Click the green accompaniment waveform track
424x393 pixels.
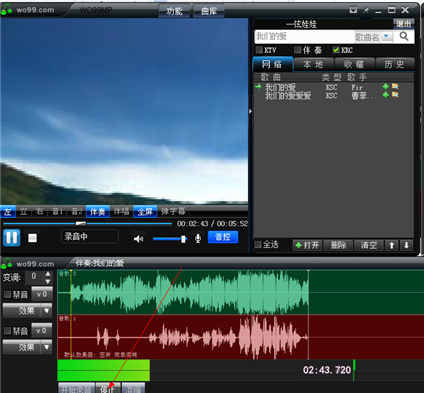(x=241, y=292)
